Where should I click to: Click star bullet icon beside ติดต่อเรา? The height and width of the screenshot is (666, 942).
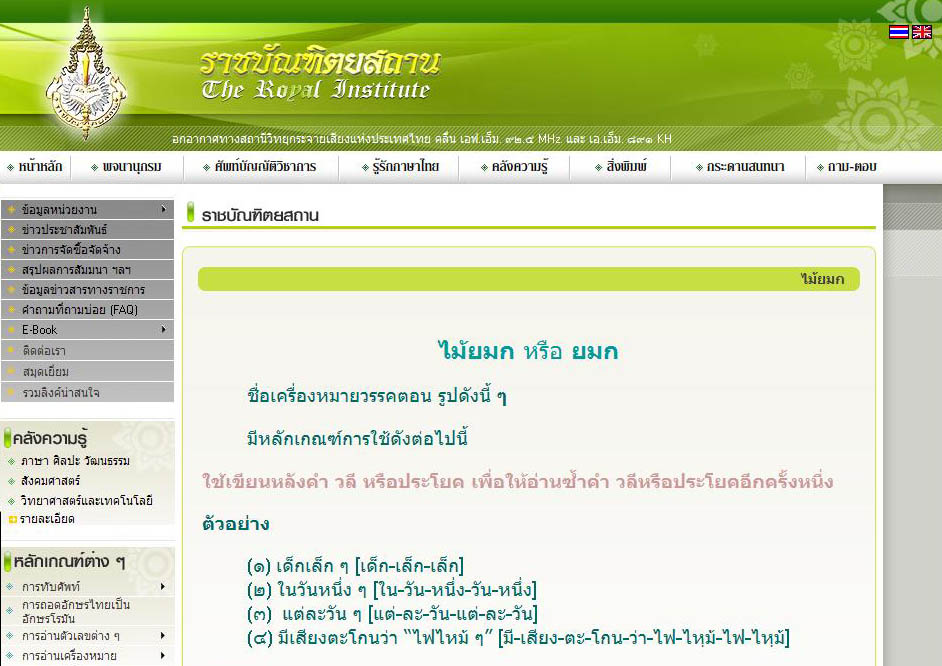point(11,350)
